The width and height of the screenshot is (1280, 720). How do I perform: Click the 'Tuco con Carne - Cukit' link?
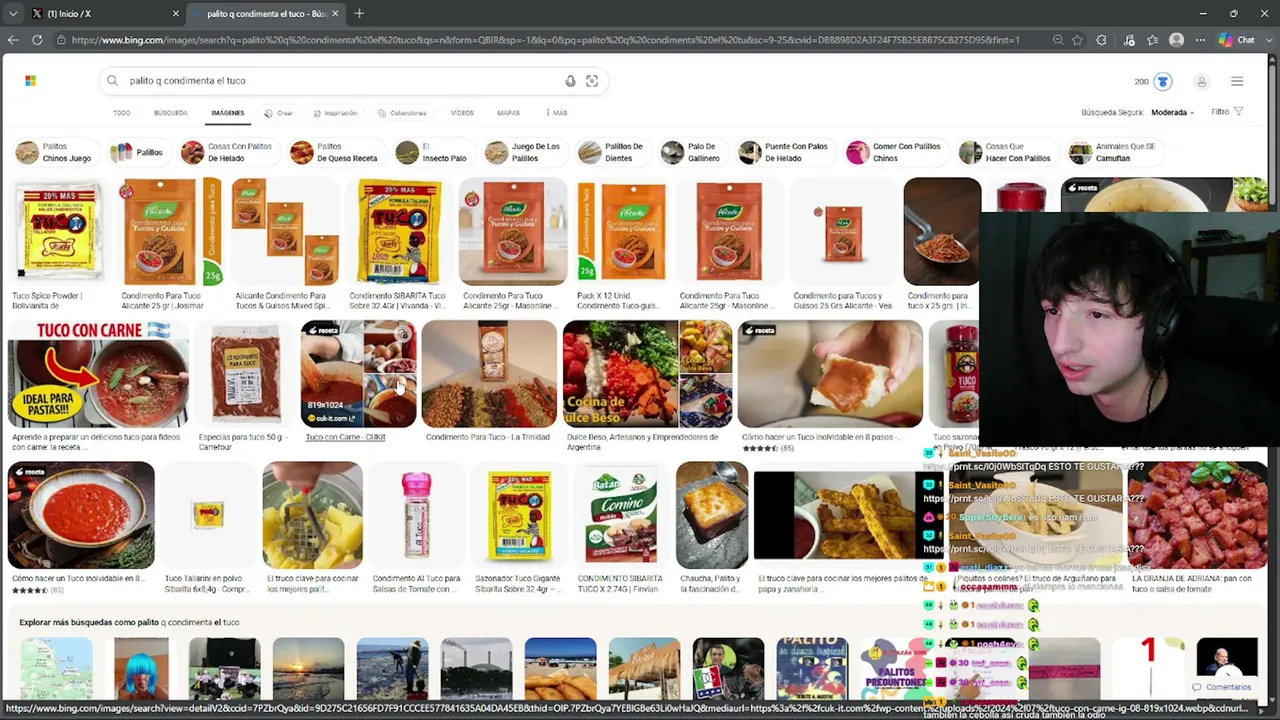click(345, 437)
